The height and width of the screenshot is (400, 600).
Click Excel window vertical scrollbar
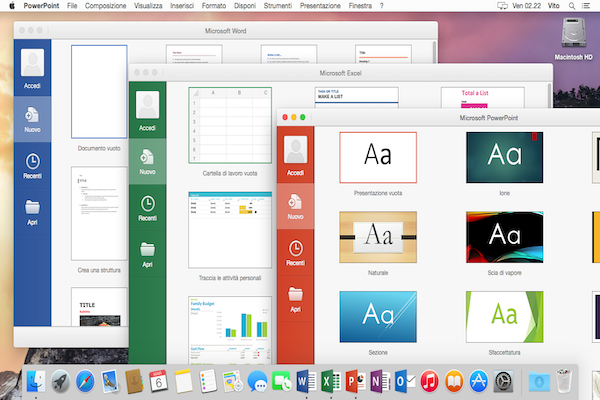[550, 95]
